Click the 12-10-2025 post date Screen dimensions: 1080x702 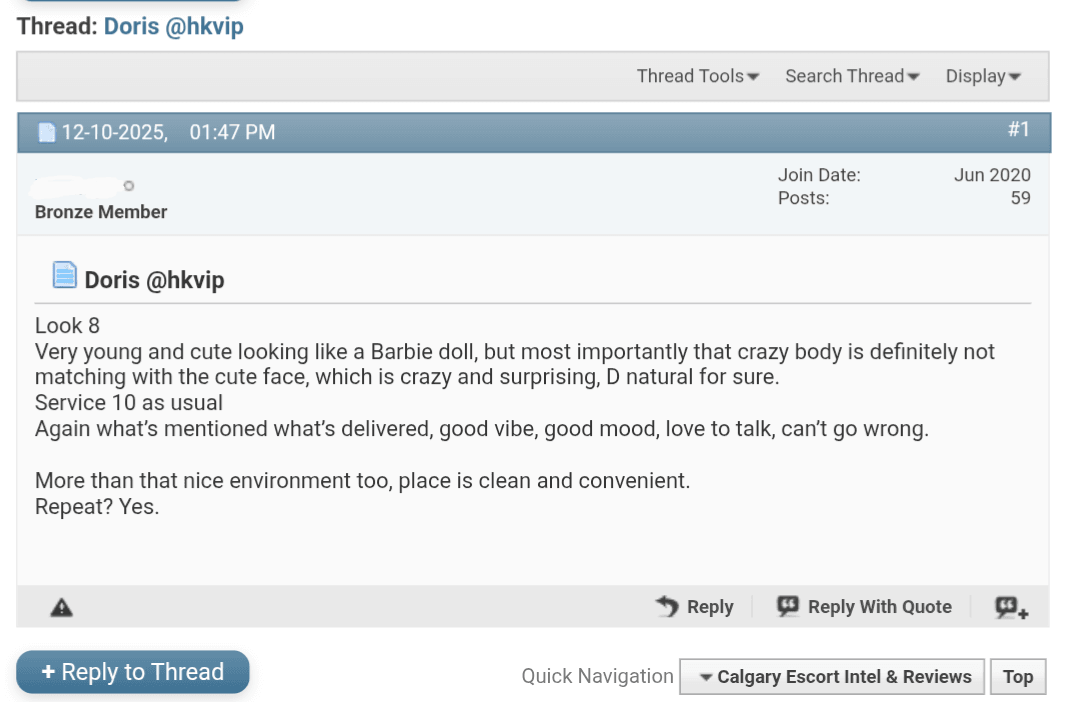coord(114,132)
